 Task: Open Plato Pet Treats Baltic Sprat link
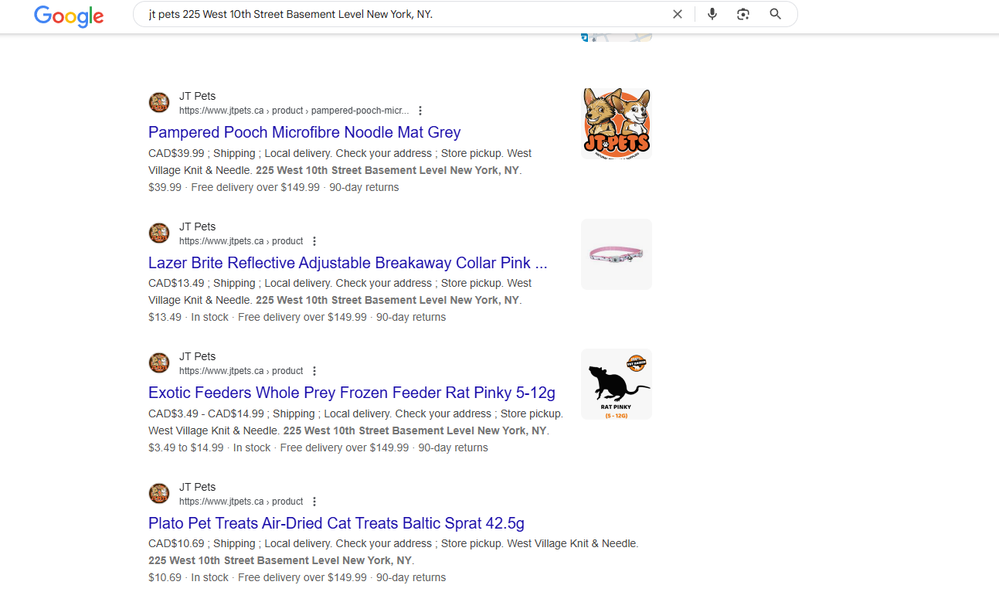pos(336,523)
